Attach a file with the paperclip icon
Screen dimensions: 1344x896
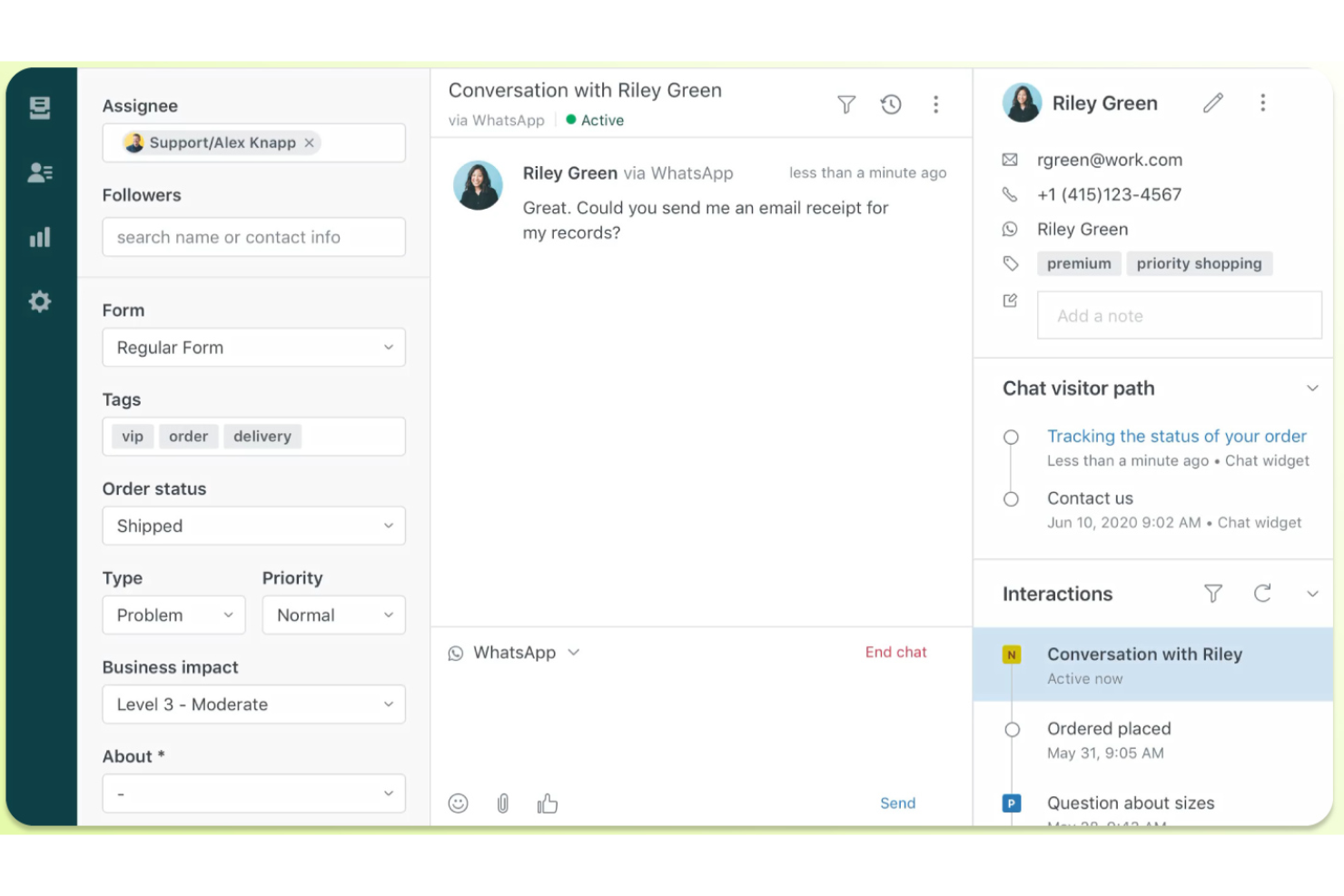point(502,803)
